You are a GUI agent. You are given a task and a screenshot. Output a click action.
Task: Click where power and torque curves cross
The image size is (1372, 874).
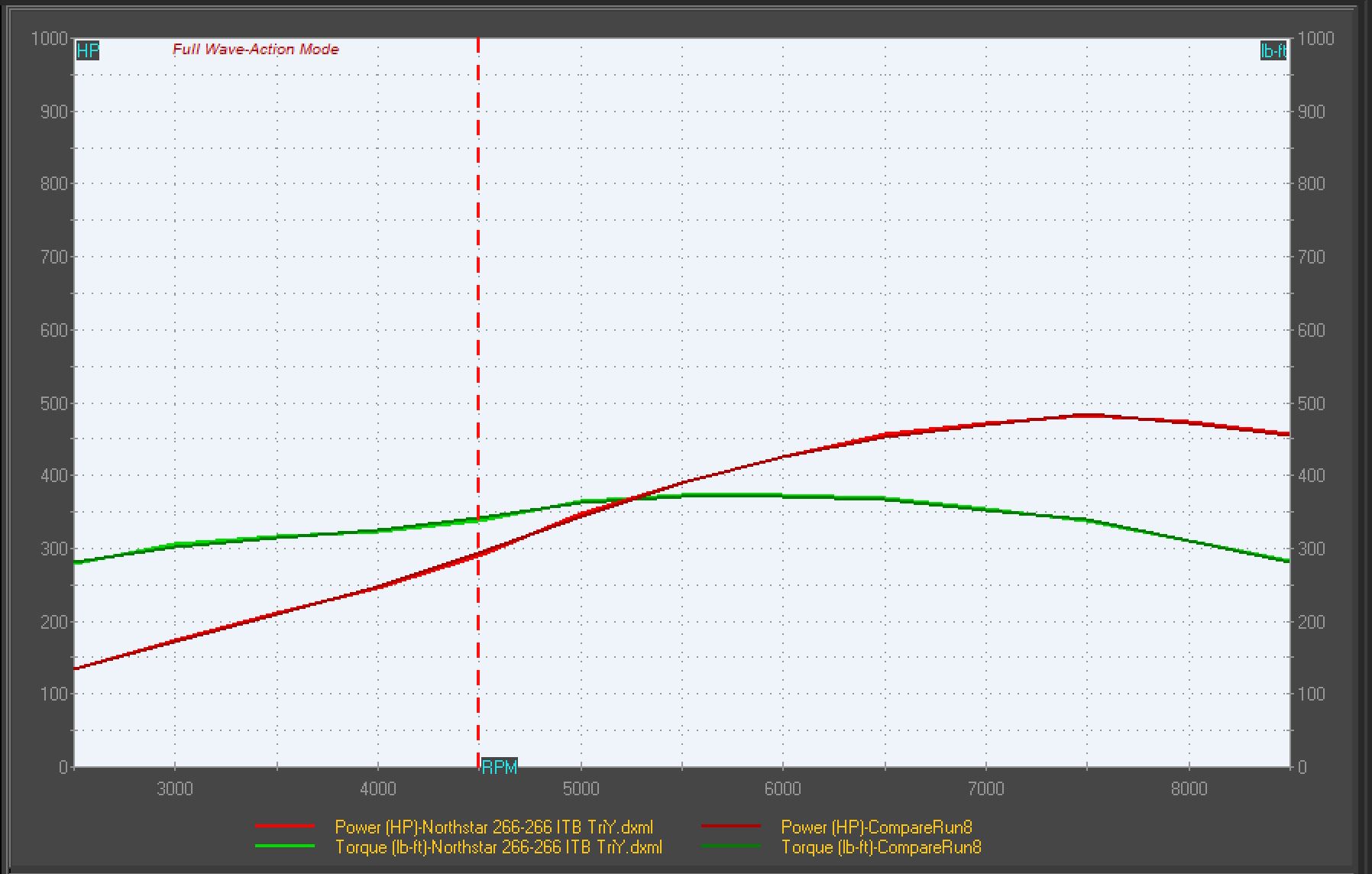point(633,500)
